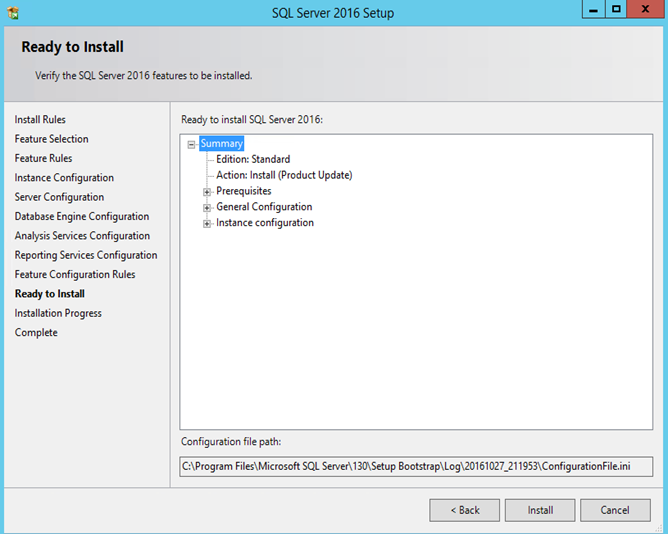Collapse the Summary tree node
This screenshot has width=668, height=534.
(x=192, y=144)
